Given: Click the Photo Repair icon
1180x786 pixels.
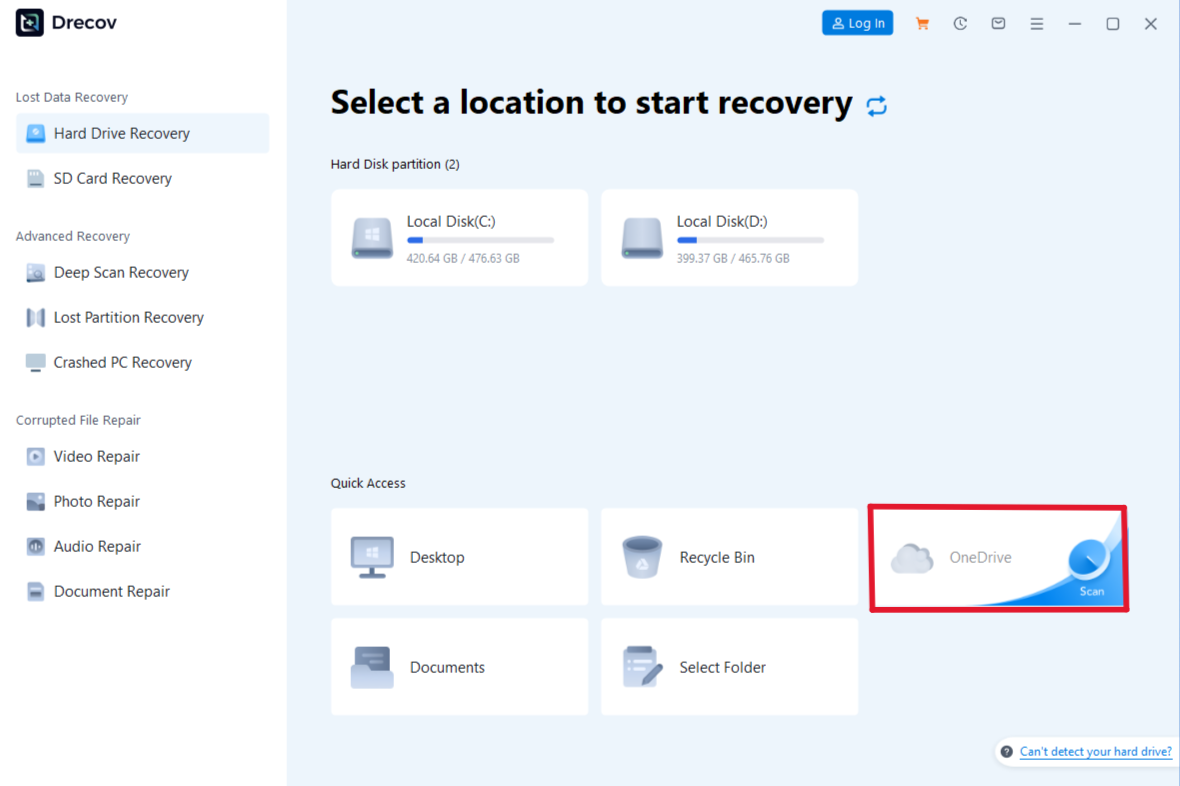Looking at the screenshot, I should (35, 501).
